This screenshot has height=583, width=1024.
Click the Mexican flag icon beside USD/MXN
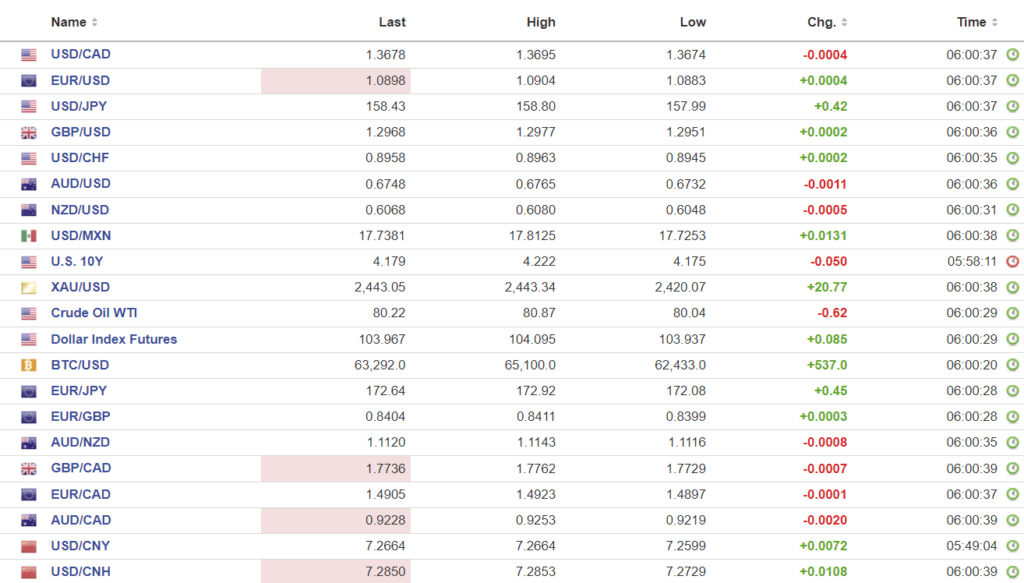coord(29,236)
